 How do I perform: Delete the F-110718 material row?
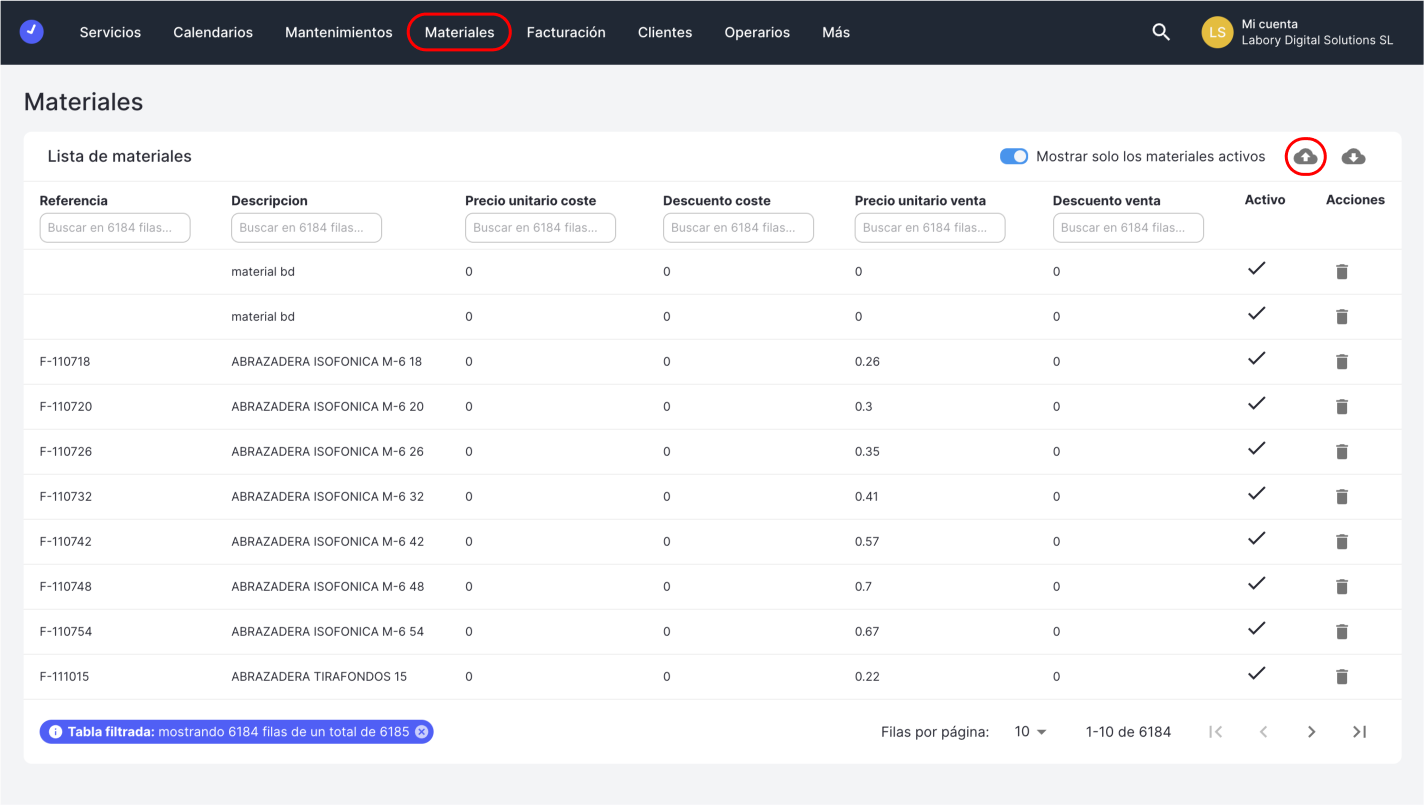1342,362
